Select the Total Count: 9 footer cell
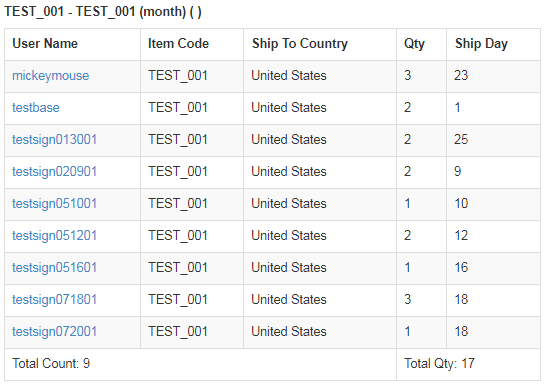The width and height of the screenshot is (545, 384). (x=201, y=364)
